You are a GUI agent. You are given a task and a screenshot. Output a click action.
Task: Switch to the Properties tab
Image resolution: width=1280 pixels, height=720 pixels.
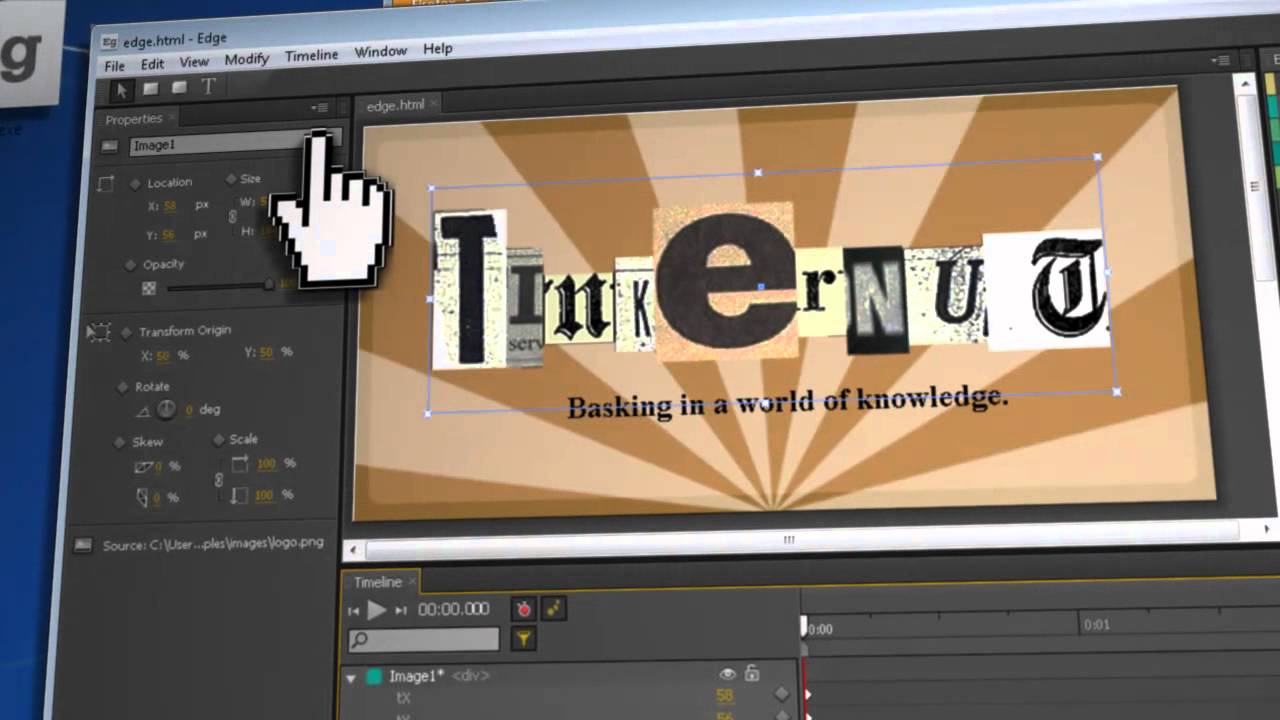click(133, 120)
